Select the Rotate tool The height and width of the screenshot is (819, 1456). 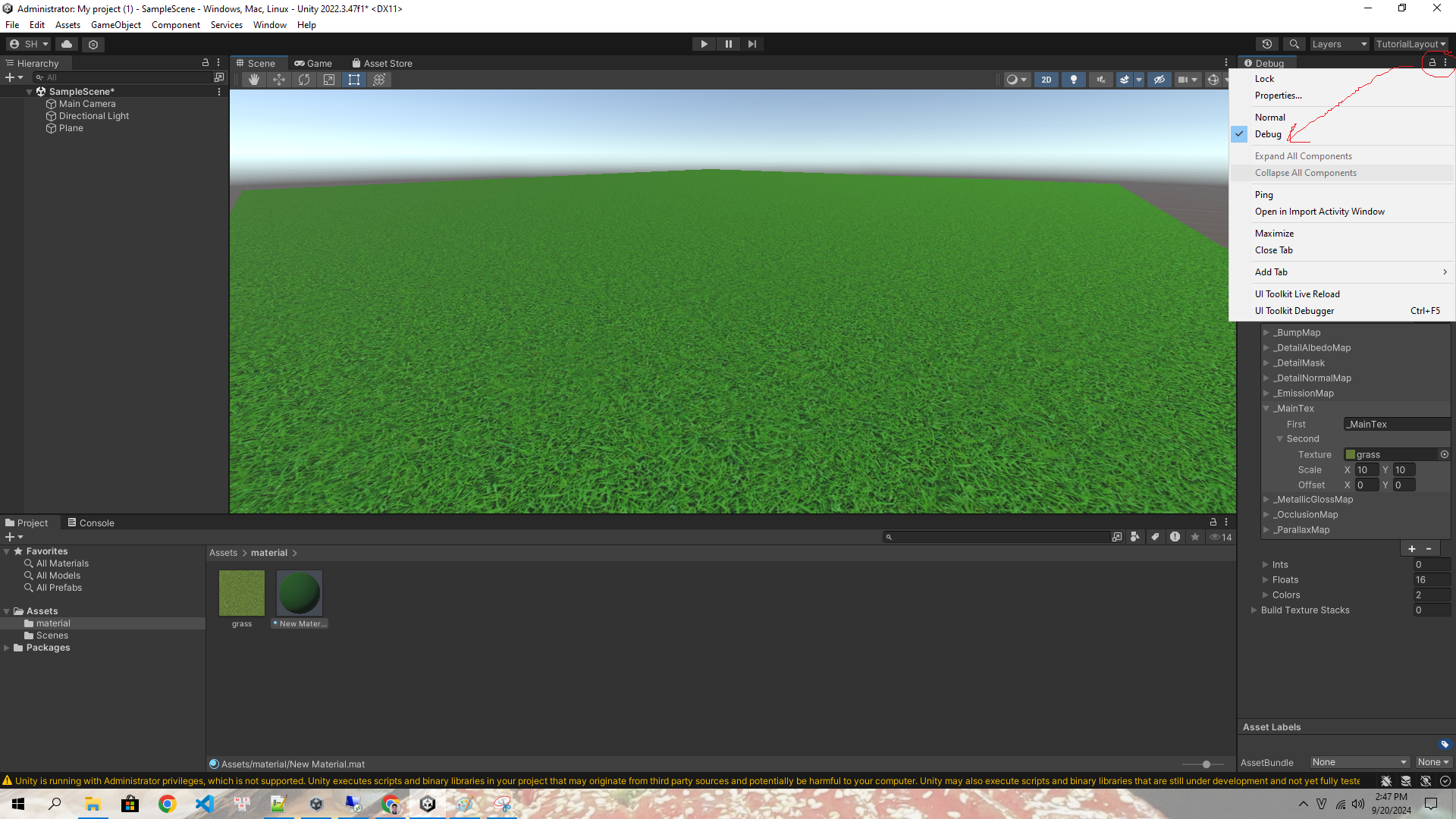coord(304,80)
